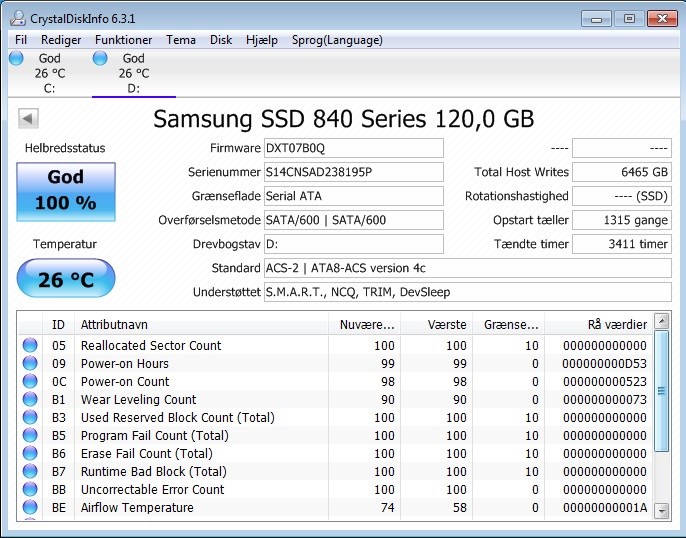The image size is (686, 538).
Task: Select the Reallocated Sector Count attribute name
Action: 151,346
